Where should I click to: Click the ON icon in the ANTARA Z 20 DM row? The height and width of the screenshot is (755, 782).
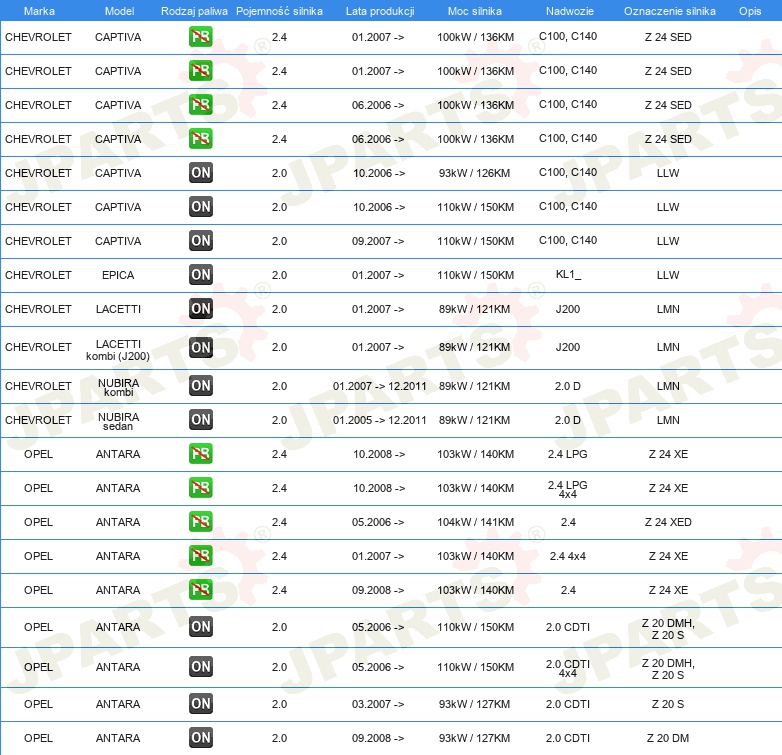(x=201, y=738)
